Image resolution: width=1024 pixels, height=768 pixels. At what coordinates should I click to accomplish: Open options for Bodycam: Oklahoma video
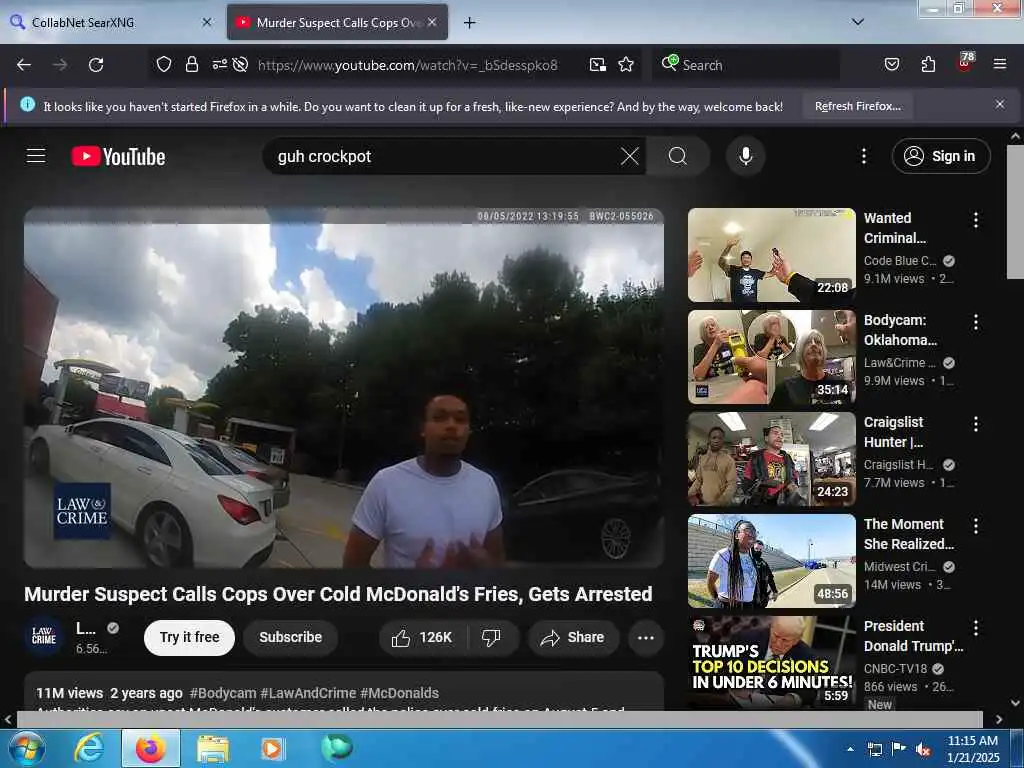pos(976,322)
